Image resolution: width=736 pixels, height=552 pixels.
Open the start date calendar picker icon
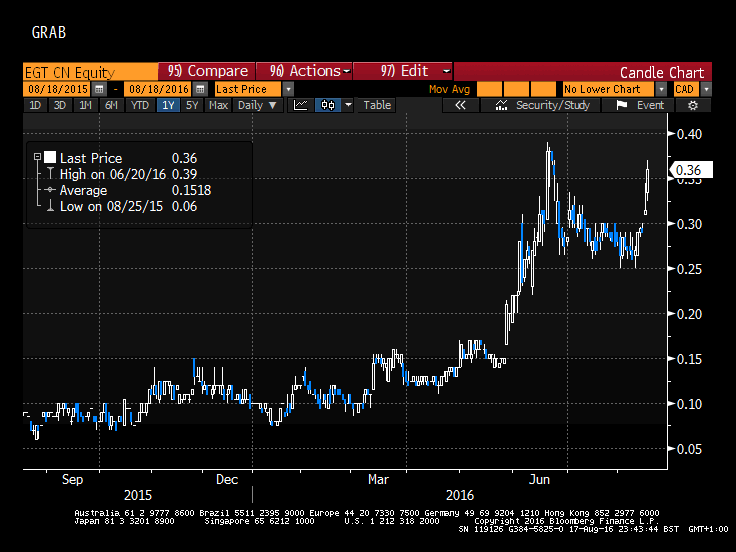click(x=99, y=89)
